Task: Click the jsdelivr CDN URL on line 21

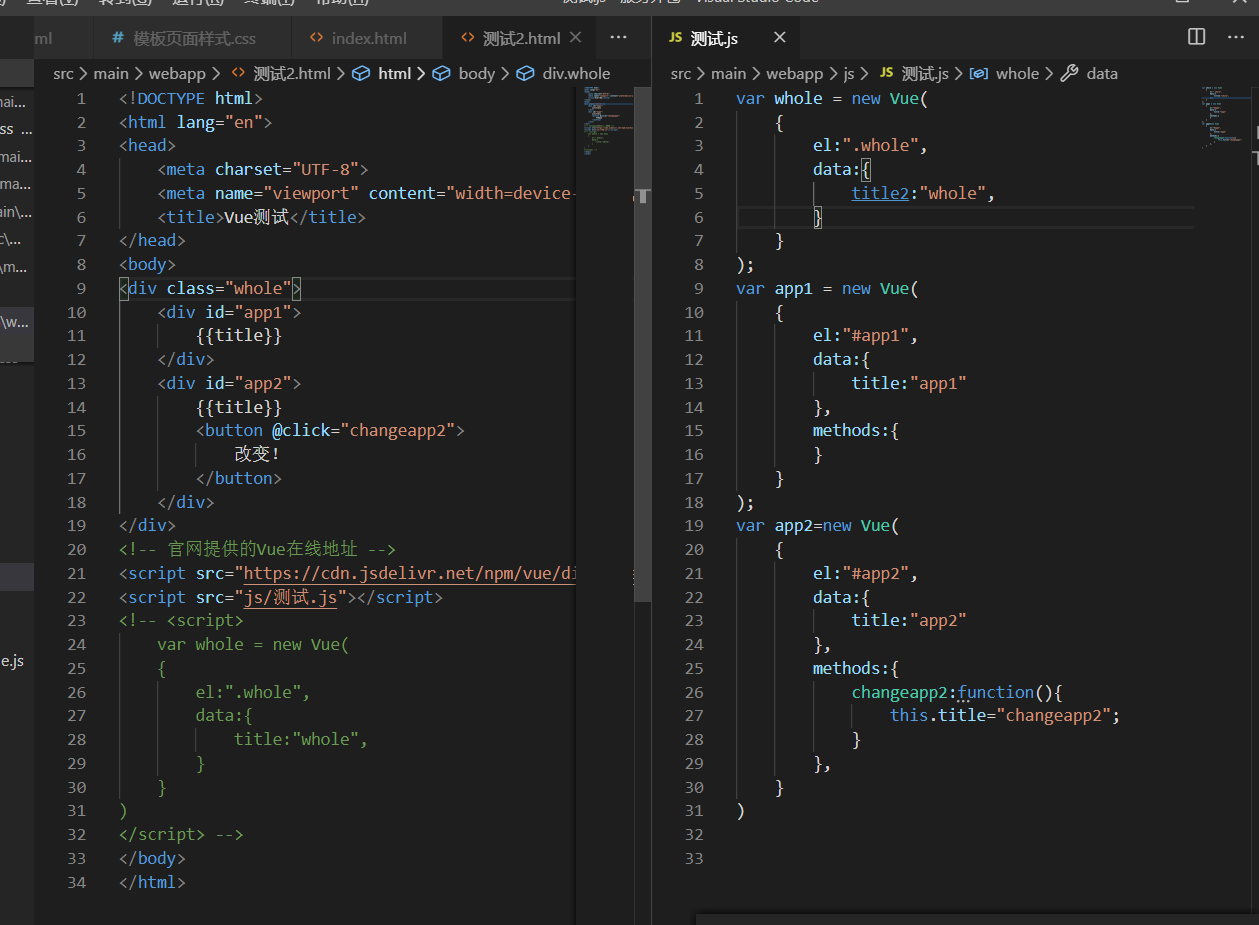Action: (409, 573)
